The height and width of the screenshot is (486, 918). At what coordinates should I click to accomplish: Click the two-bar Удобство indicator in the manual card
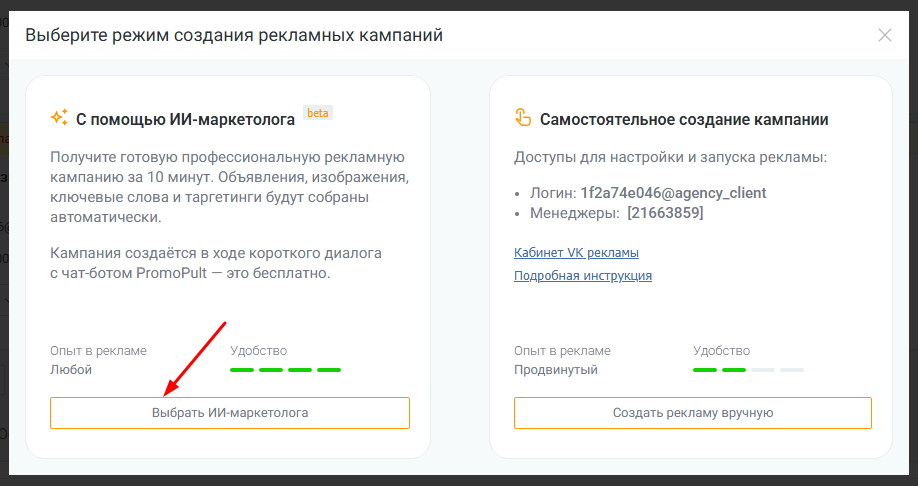748,370
